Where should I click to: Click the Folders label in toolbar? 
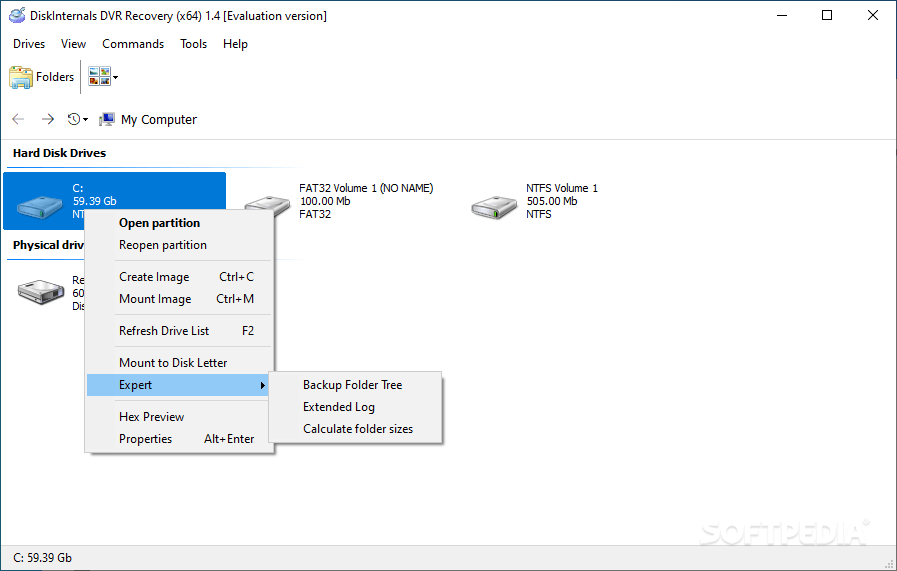(x=55, y=77)
